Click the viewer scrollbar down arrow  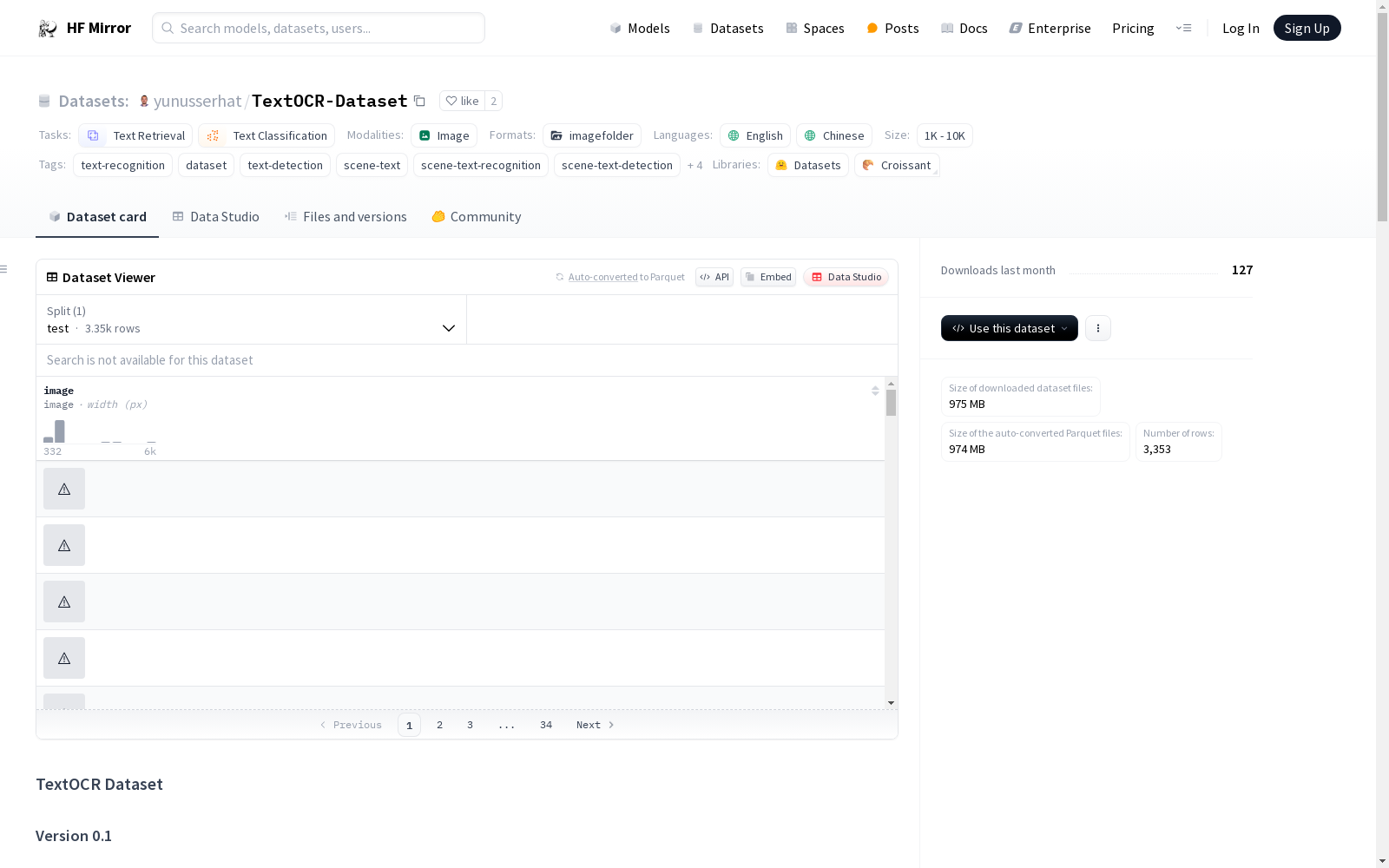click(x=891, y=703)
